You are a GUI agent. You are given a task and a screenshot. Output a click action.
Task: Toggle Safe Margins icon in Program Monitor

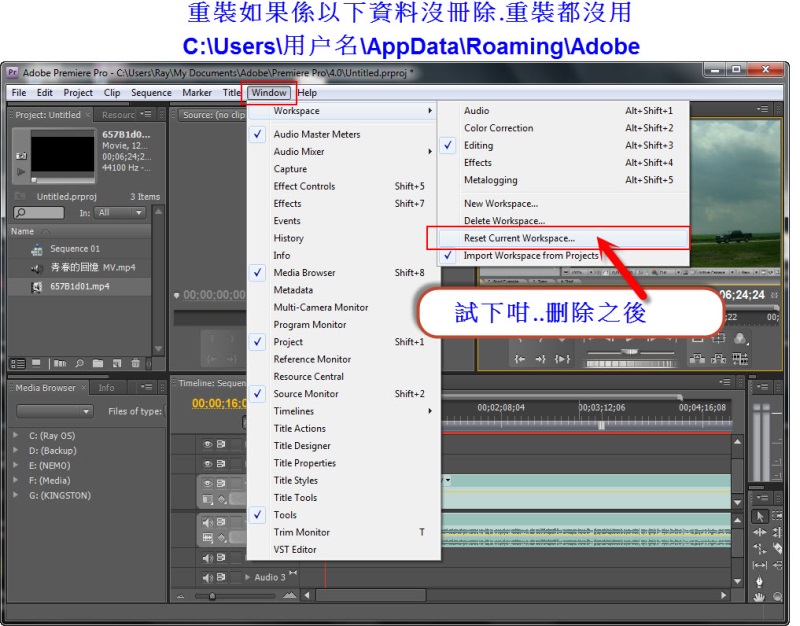point(718,338)
